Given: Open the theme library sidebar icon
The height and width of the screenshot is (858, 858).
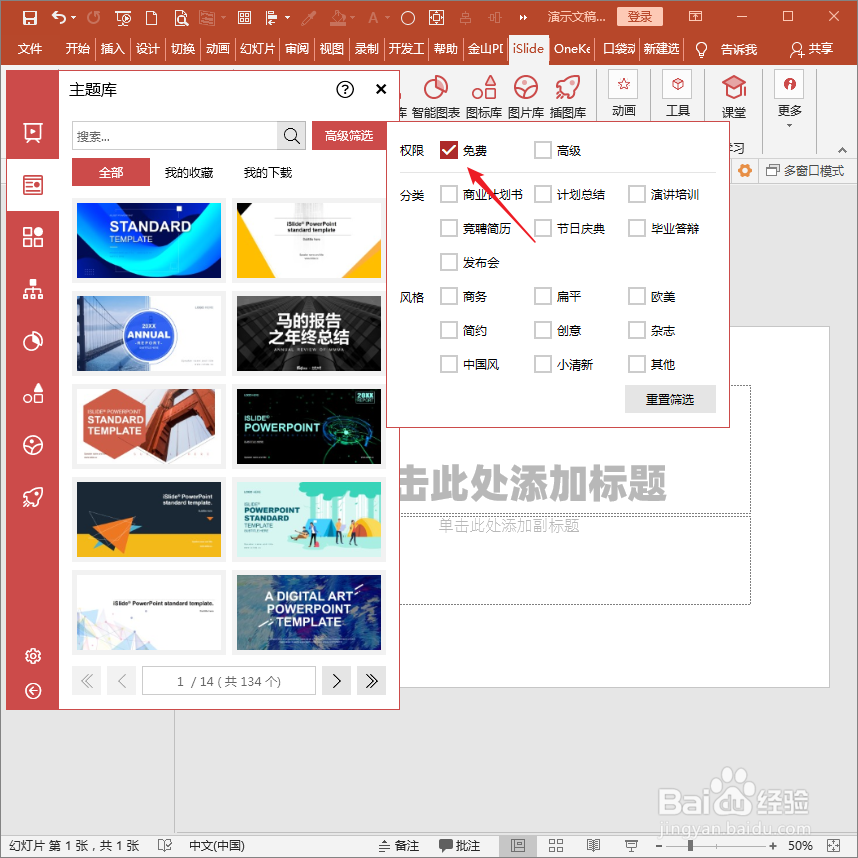Looking at the screenshot, I should [x=33, y=185].
